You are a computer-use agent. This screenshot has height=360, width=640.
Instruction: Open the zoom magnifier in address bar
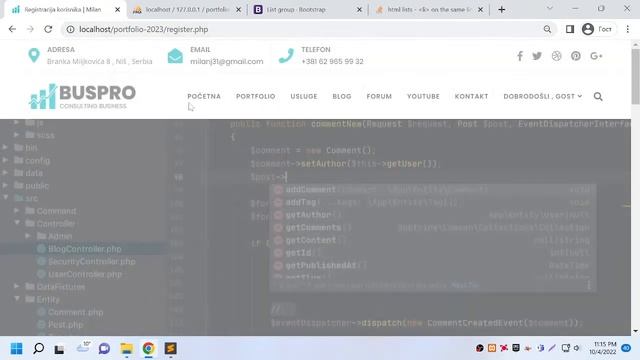coord(547,29)
